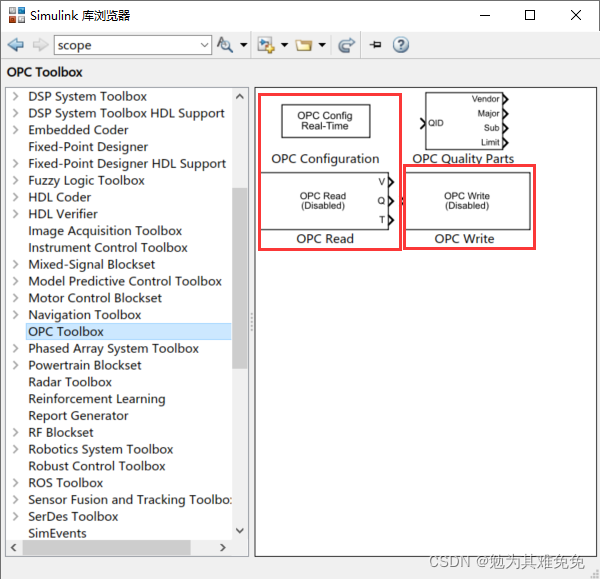This screenshot has width=600, height=579.
Task: Click the open folder icon
Action: click(x=304, y=45)
